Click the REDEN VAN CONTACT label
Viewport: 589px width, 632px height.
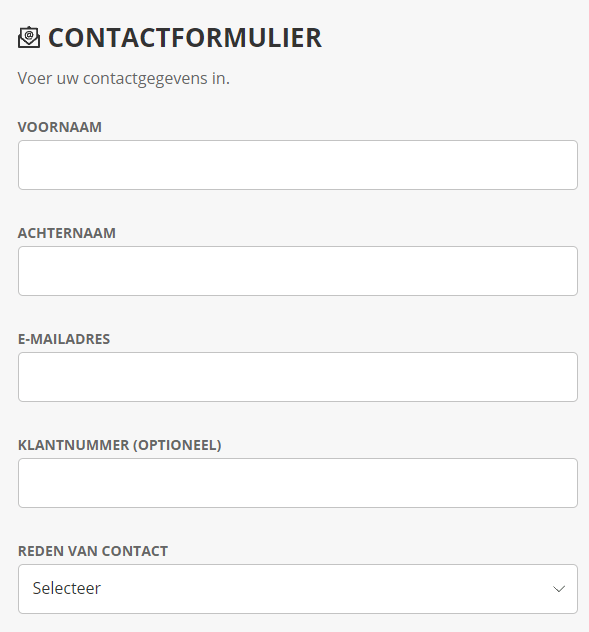pyautogui.click(x=93, y=551)
